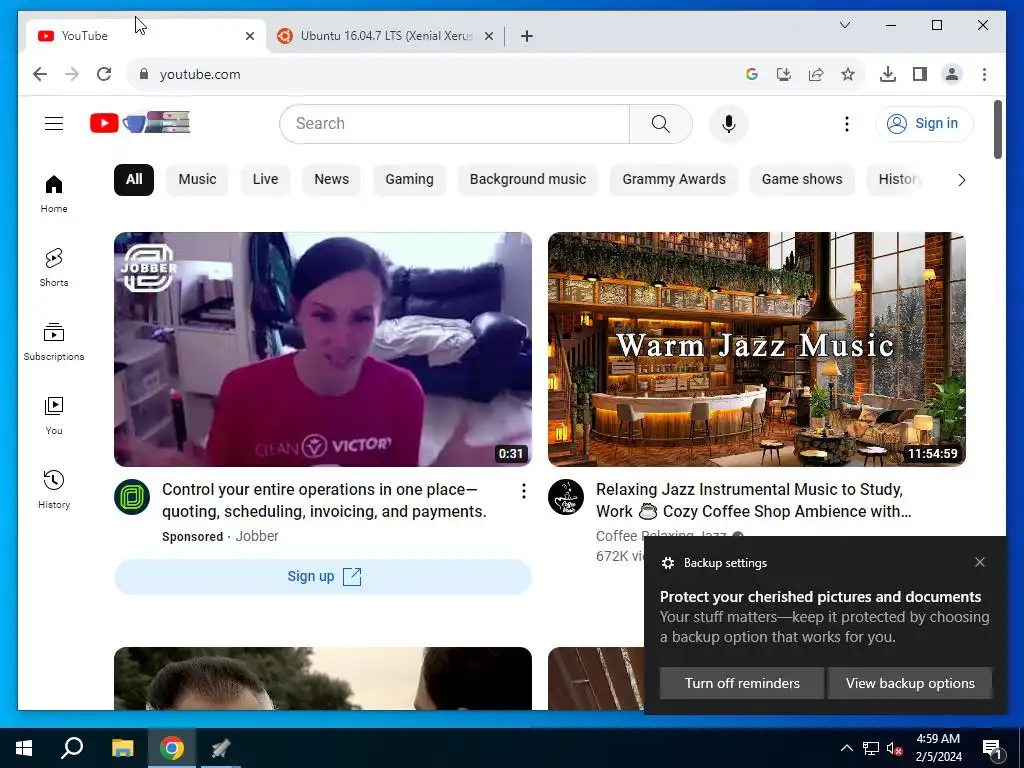
Task: Open the Jobber ad headline link
Action: (324, 500)
